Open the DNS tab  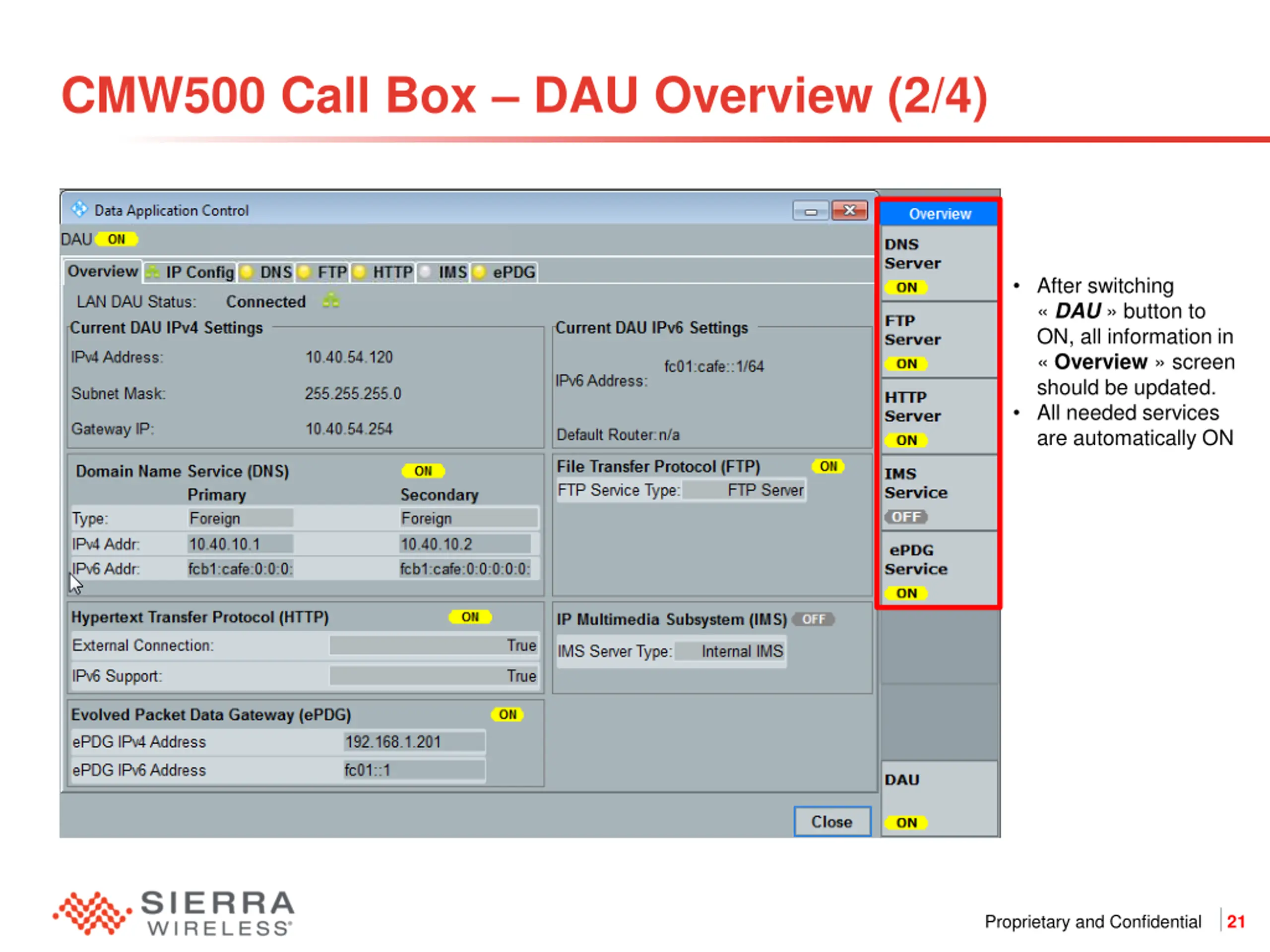(266, 272)
